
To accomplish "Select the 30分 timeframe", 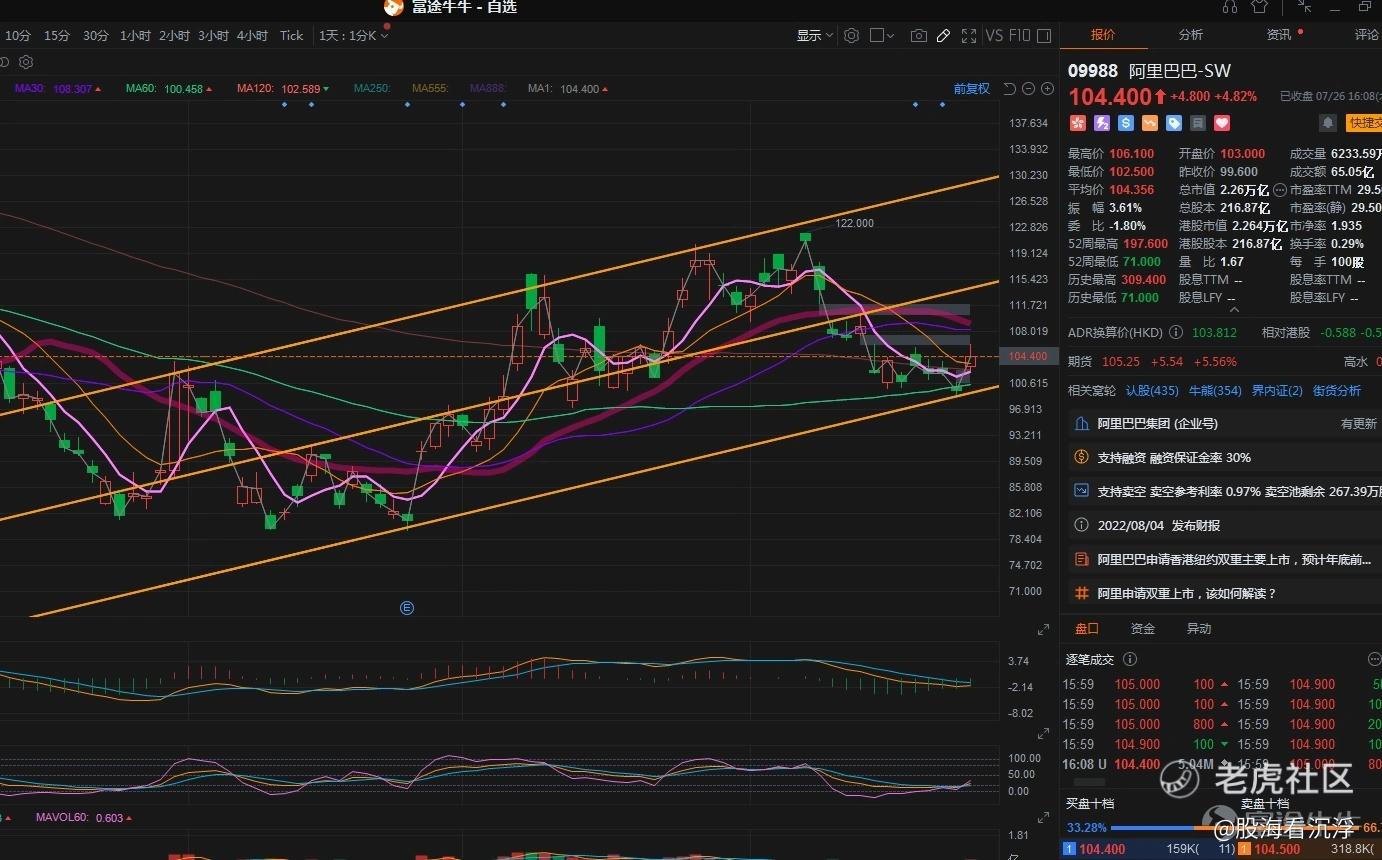I will 96,36.
